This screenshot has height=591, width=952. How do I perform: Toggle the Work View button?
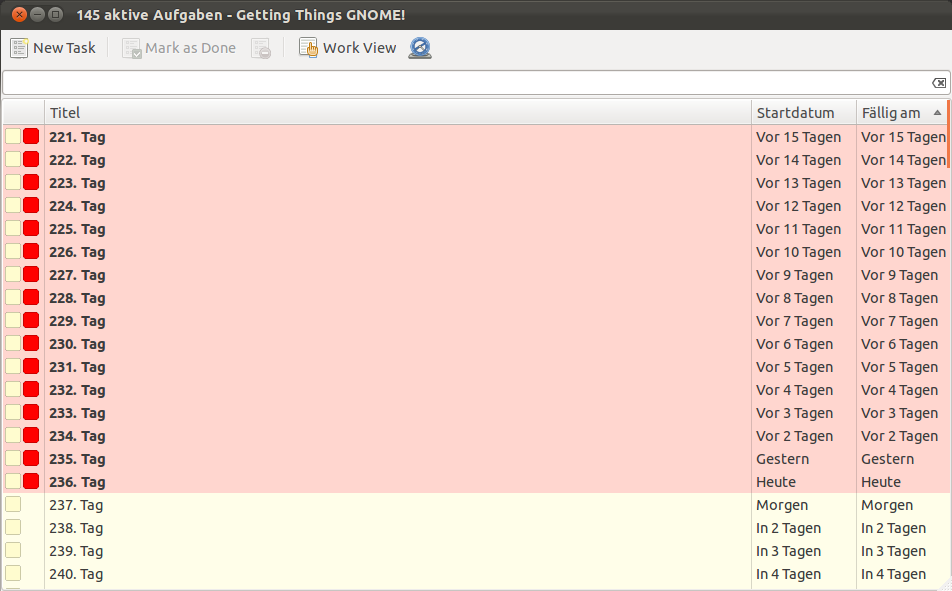click(347, 48)
